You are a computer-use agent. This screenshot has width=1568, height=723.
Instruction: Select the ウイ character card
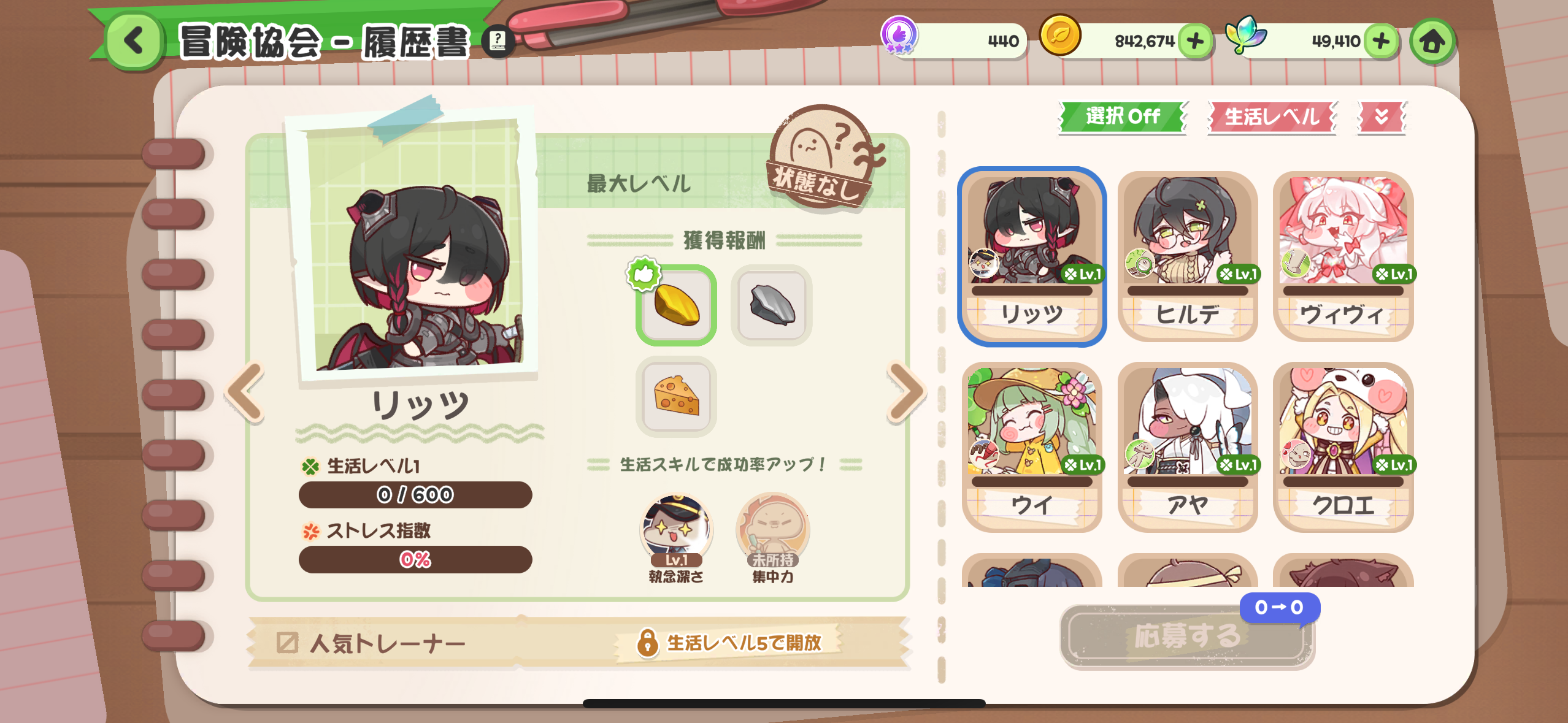[1032, 447]
